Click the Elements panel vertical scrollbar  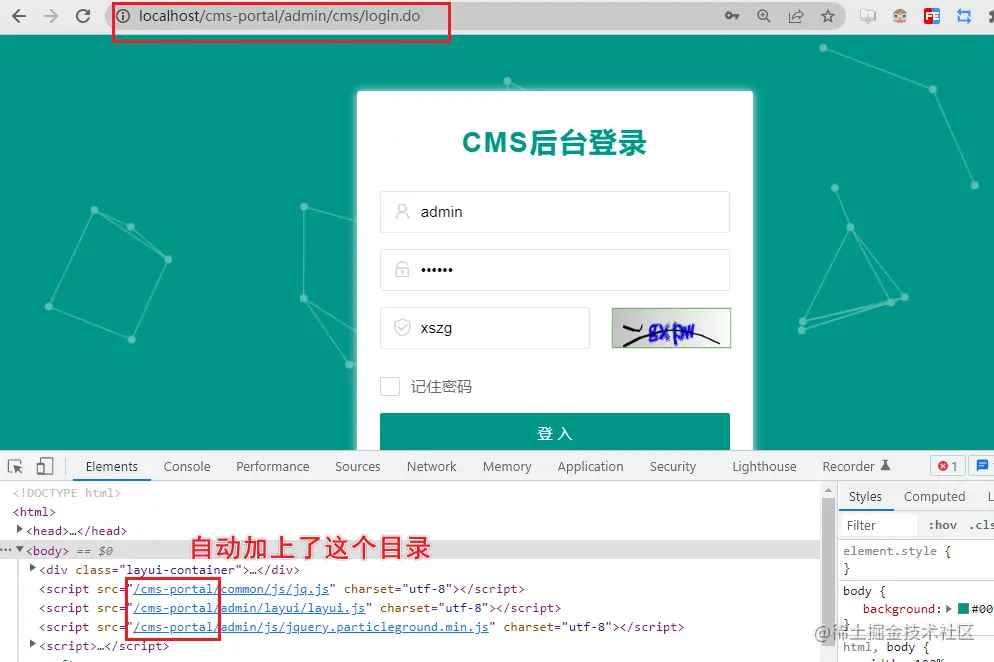(828, 571)
